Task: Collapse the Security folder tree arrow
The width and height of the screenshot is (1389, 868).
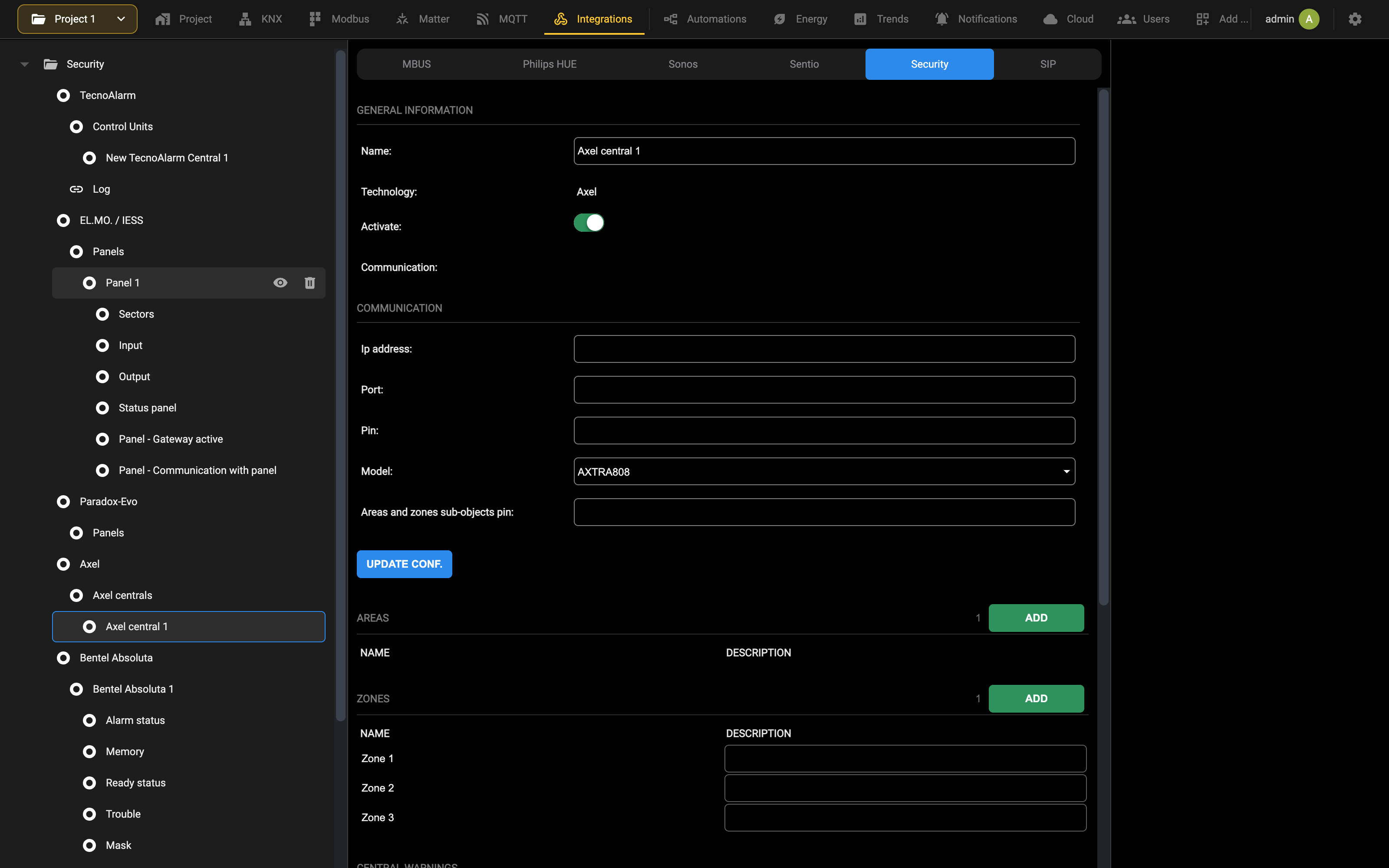Action: [x=25, y=64]
